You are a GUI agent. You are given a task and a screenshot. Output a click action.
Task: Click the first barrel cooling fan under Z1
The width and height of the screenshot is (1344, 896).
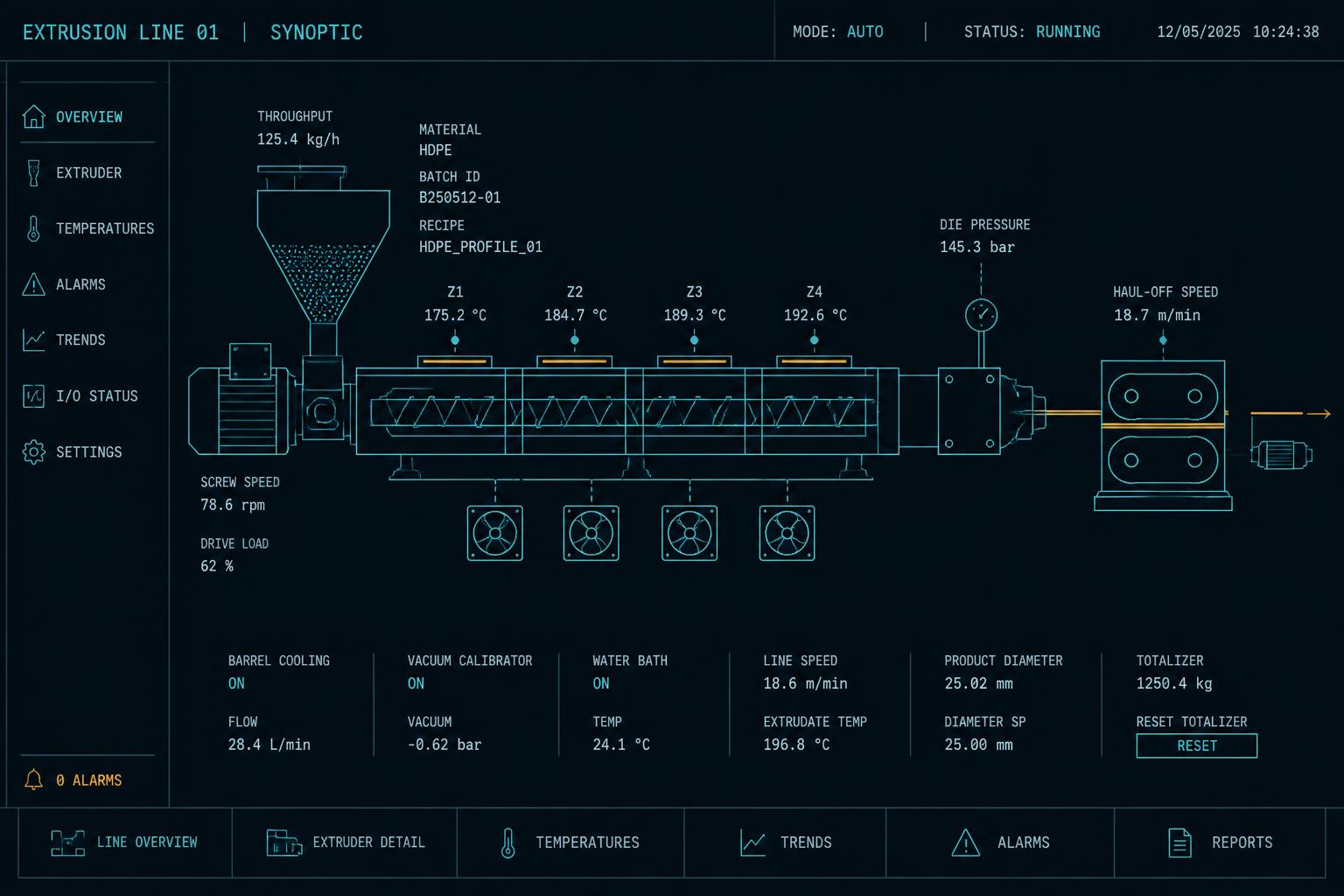495,533
